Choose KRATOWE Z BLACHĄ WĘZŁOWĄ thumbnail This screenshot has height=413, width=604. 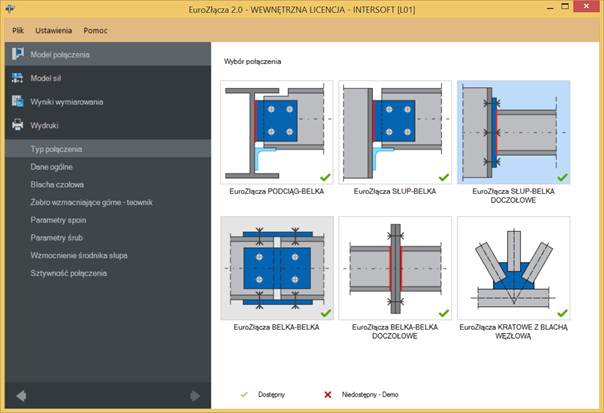pyautogui.click(x=513, y=268)
